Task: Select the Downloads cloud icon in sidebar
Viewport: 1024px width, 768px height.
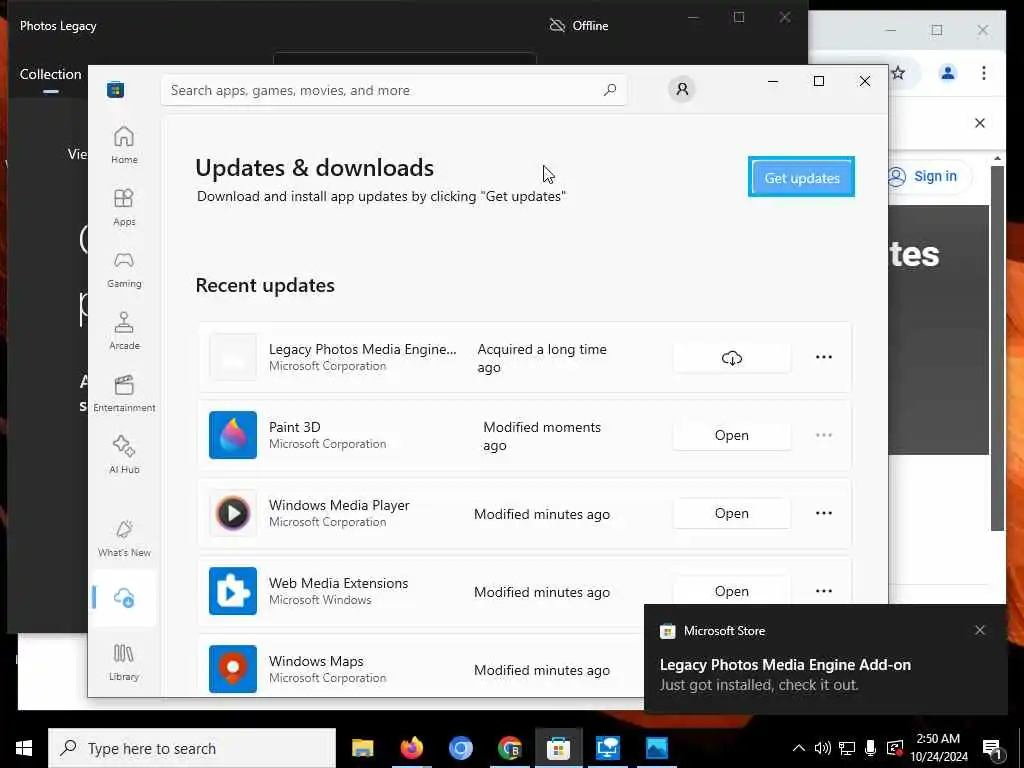Action: 124,598
